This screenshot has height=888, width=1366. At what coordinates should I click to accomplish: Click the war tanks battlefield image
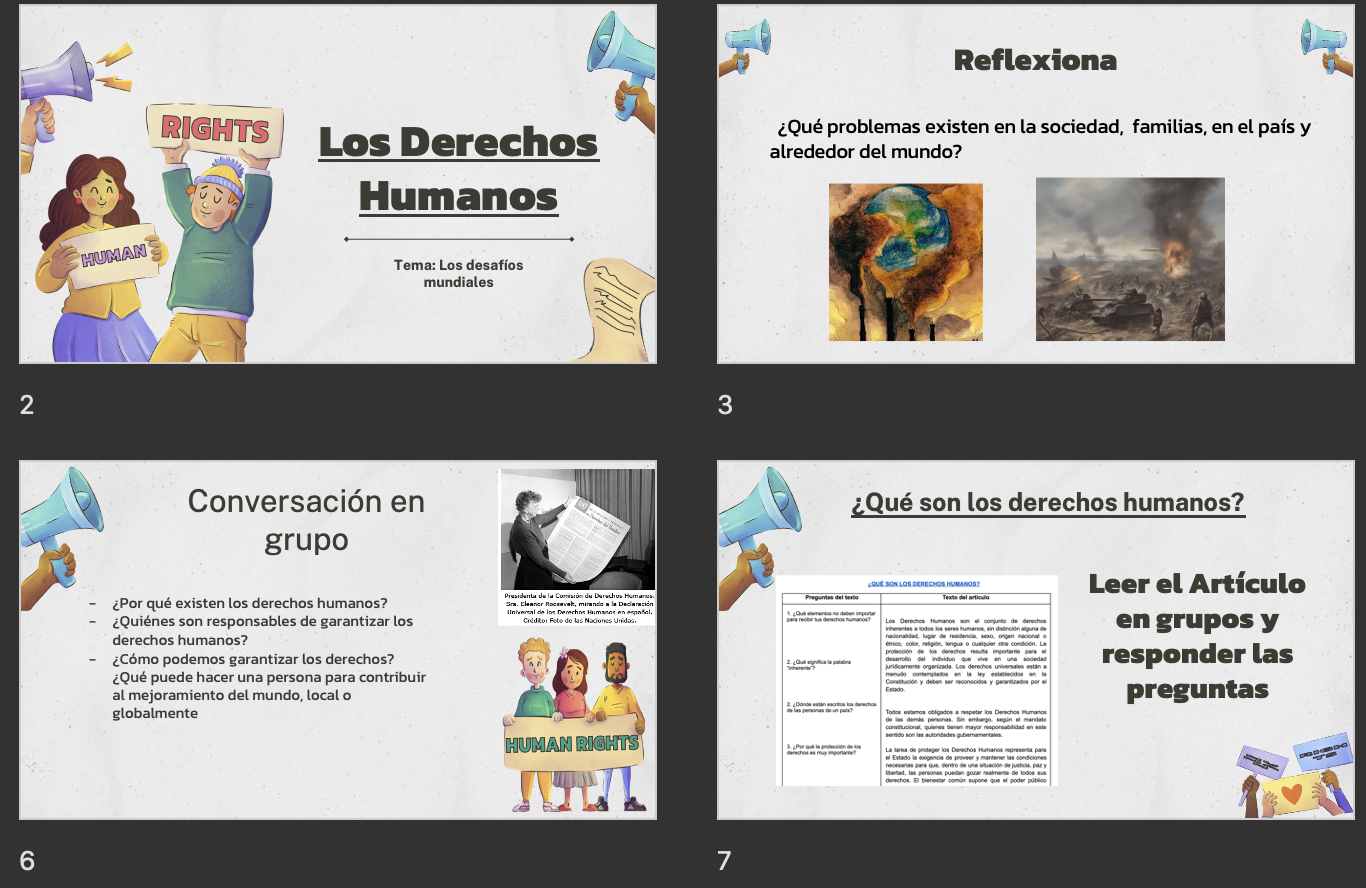(1130, 259)
